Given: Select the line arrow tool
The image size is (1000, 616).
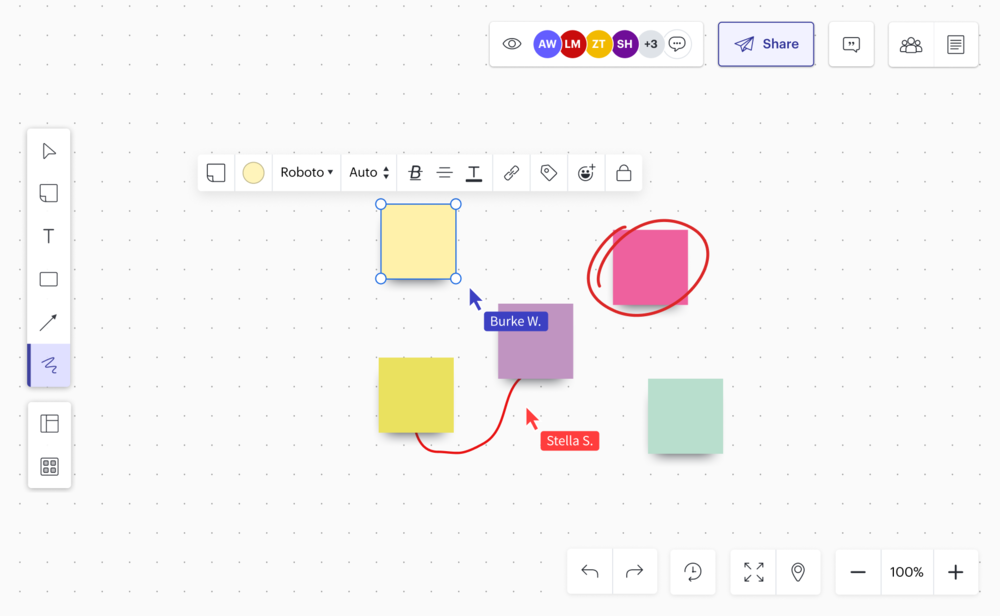Looking at the screenshot, I should click(49, 322).
